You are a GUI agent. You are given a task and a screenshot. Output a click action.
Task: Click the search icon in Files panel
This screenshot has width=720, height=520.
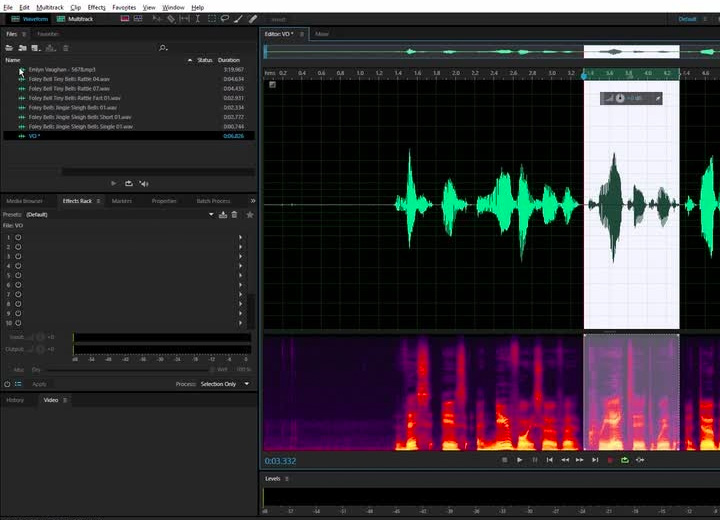[163, 48]
